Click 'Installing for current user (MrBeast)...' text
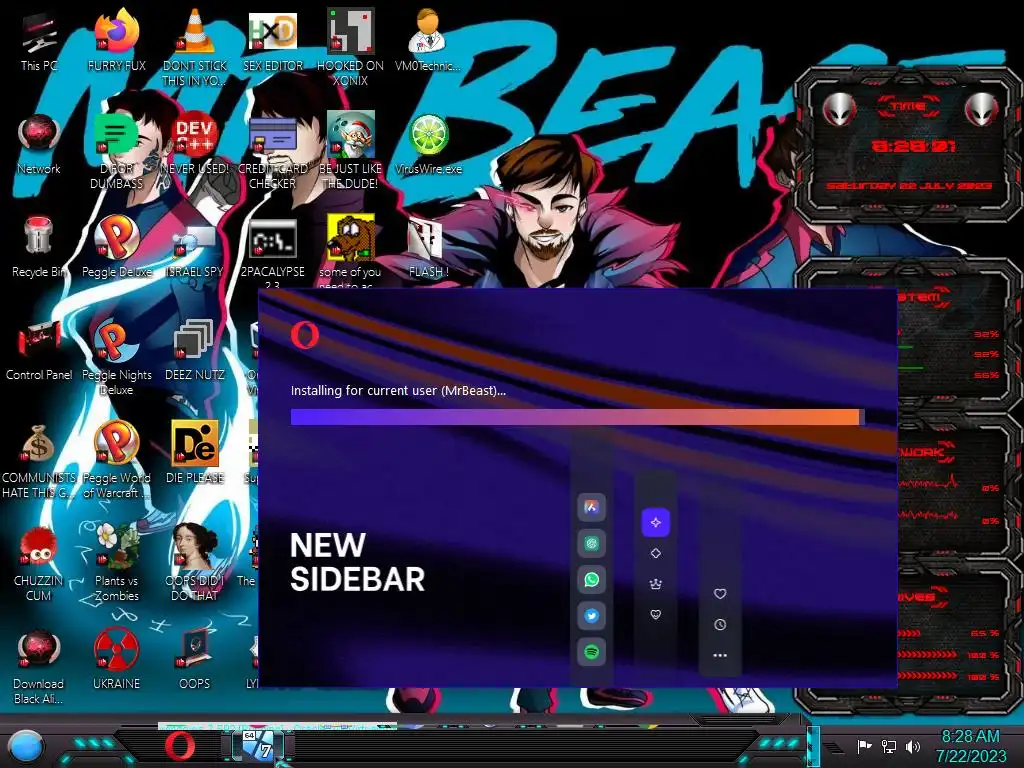Image resolution: width=1024 pixels, height=768 pixels. tap(398, 391)
